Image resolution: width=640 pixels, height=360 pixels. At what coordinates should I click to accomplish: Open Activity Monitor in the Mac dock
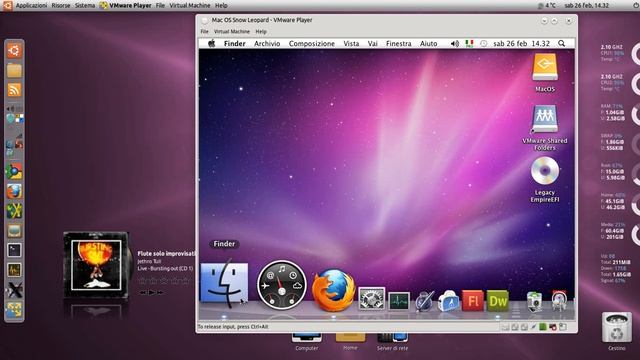pyautogui.click(x=398, y=301)
